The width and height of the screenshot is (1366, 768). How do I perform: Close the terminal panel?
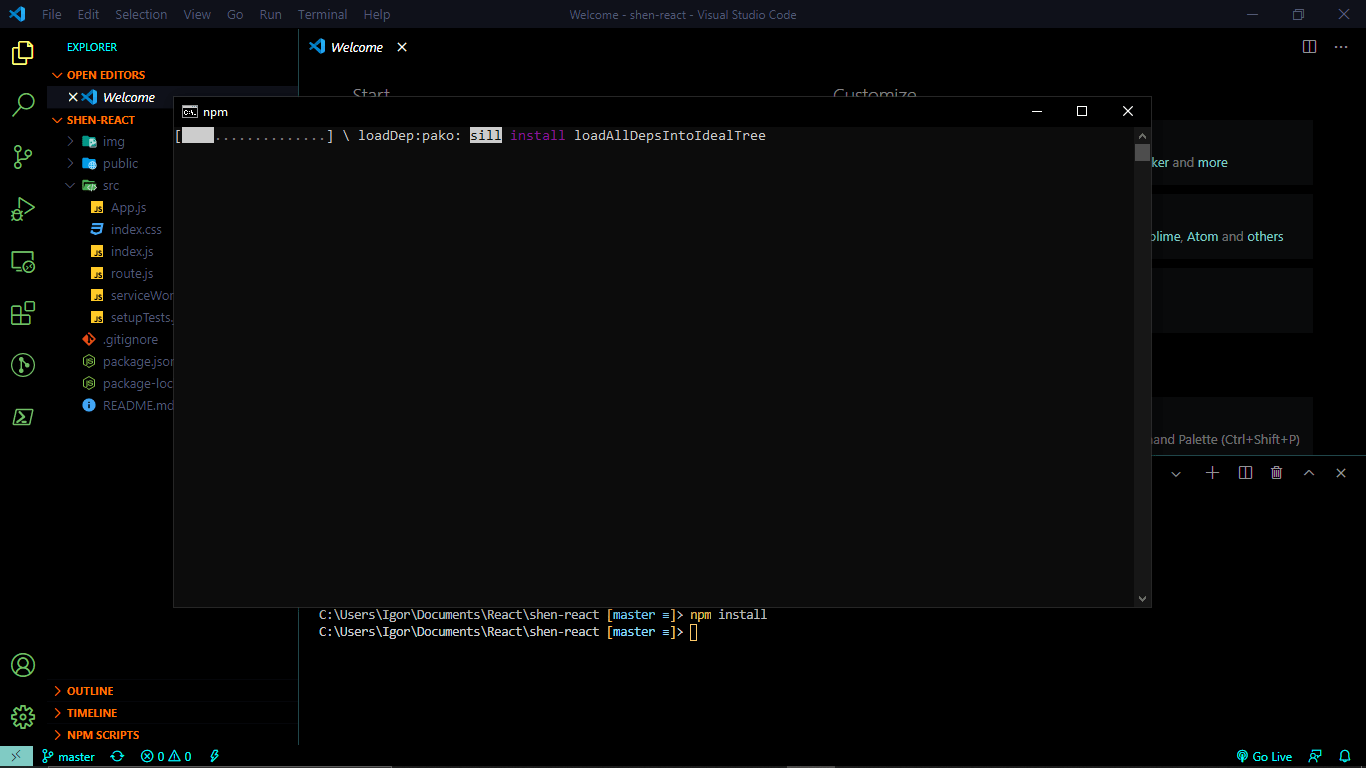pyautogui.click(x=1341, y=473)
